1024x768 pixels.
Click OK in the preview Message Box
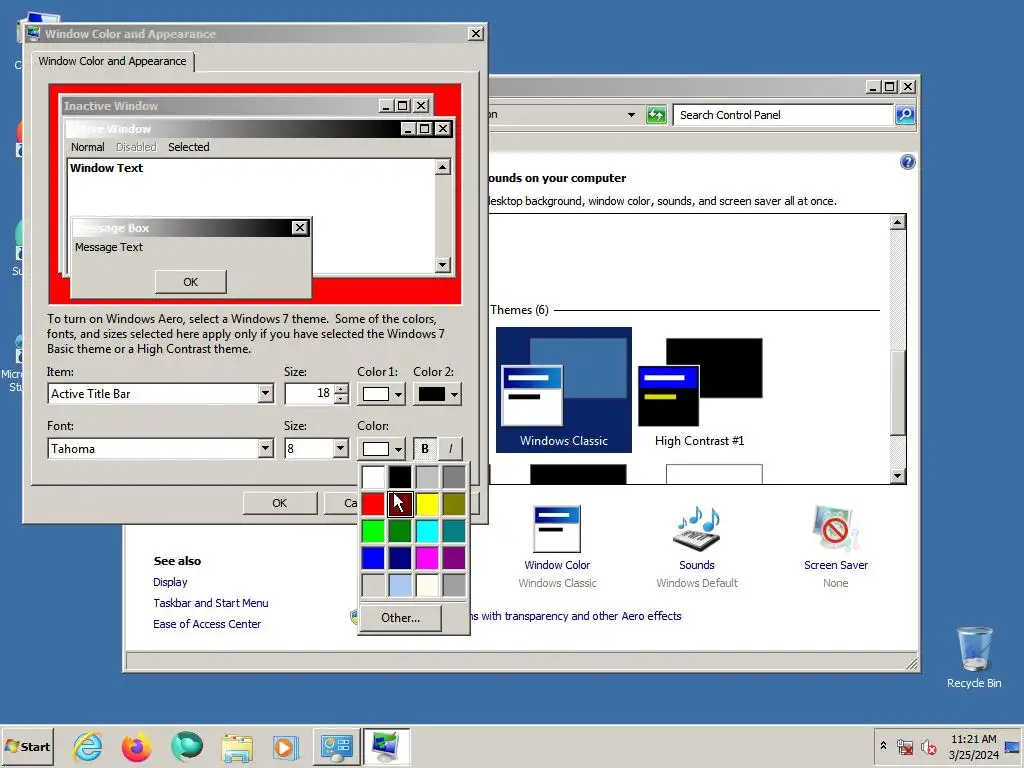191,282
